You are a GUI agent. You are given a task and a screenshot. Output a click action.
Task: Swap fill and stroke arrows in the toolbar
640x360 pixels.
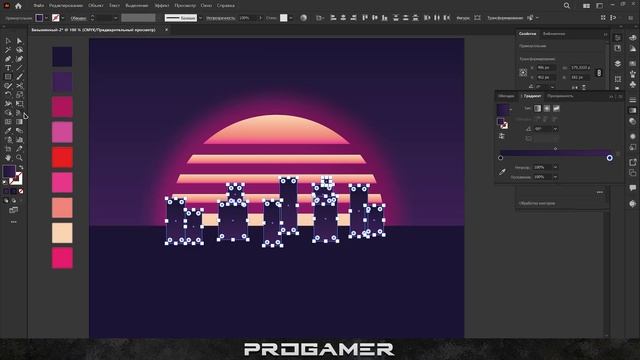coord(20,168)
